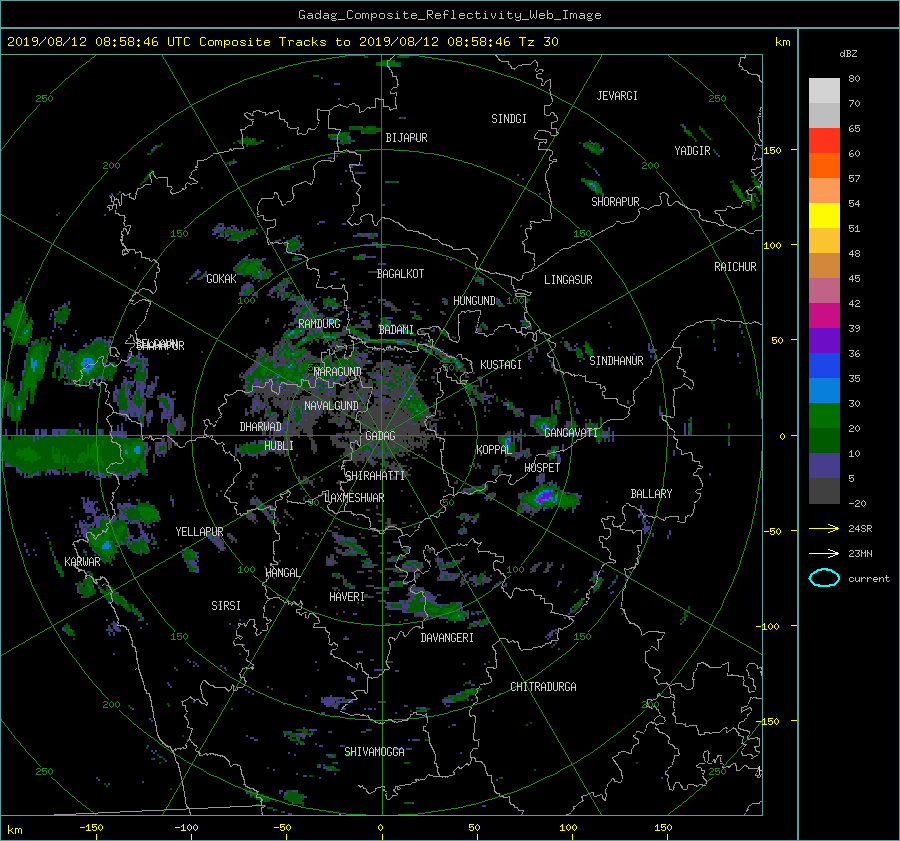Viewport: 900px width, 841px height.
Task: Select the magenta 42 dBZ color swatch
Action: [824, 315]
